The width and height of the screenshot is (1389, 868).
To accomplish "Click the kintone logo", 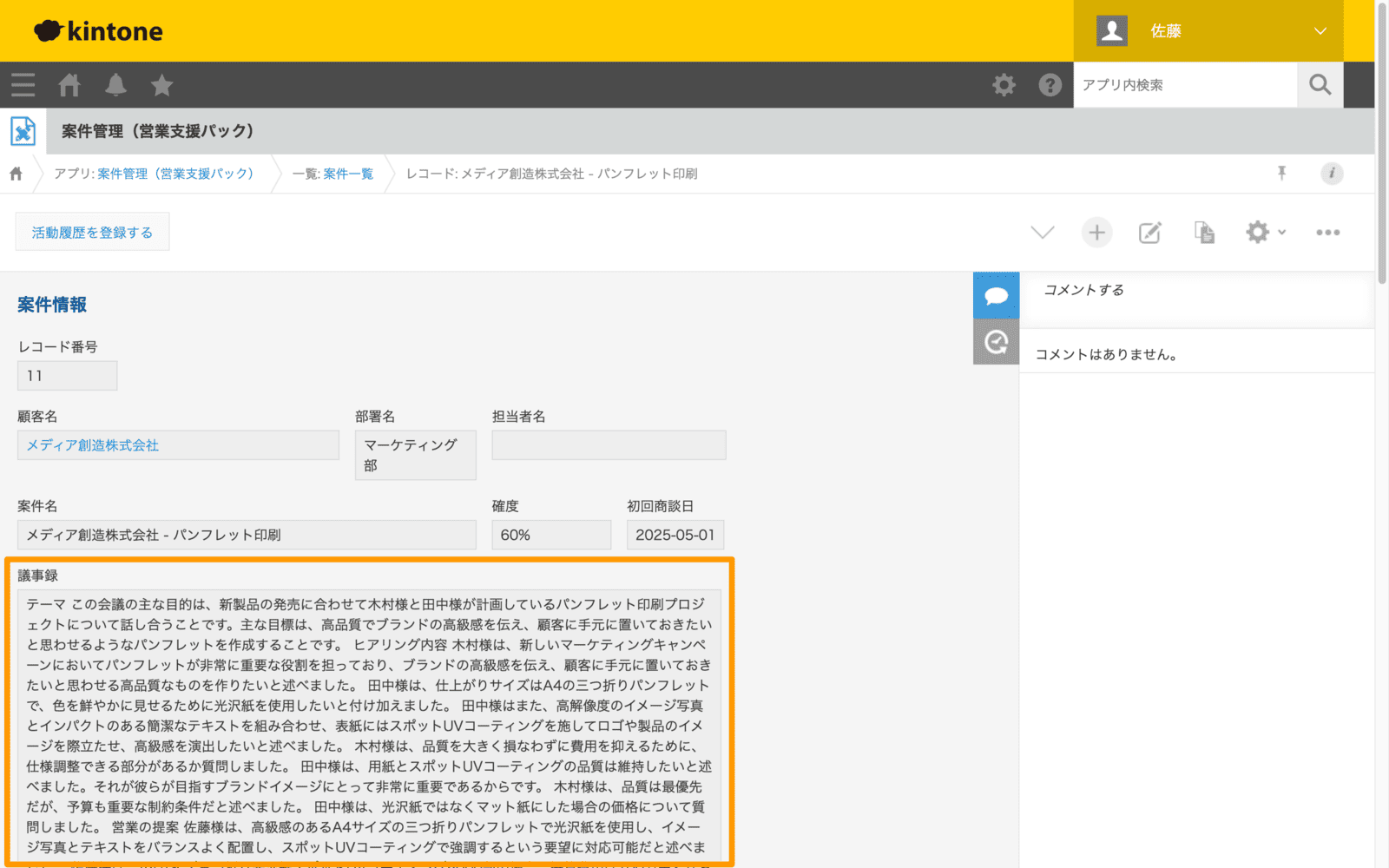I will click(x=98, y=31).
